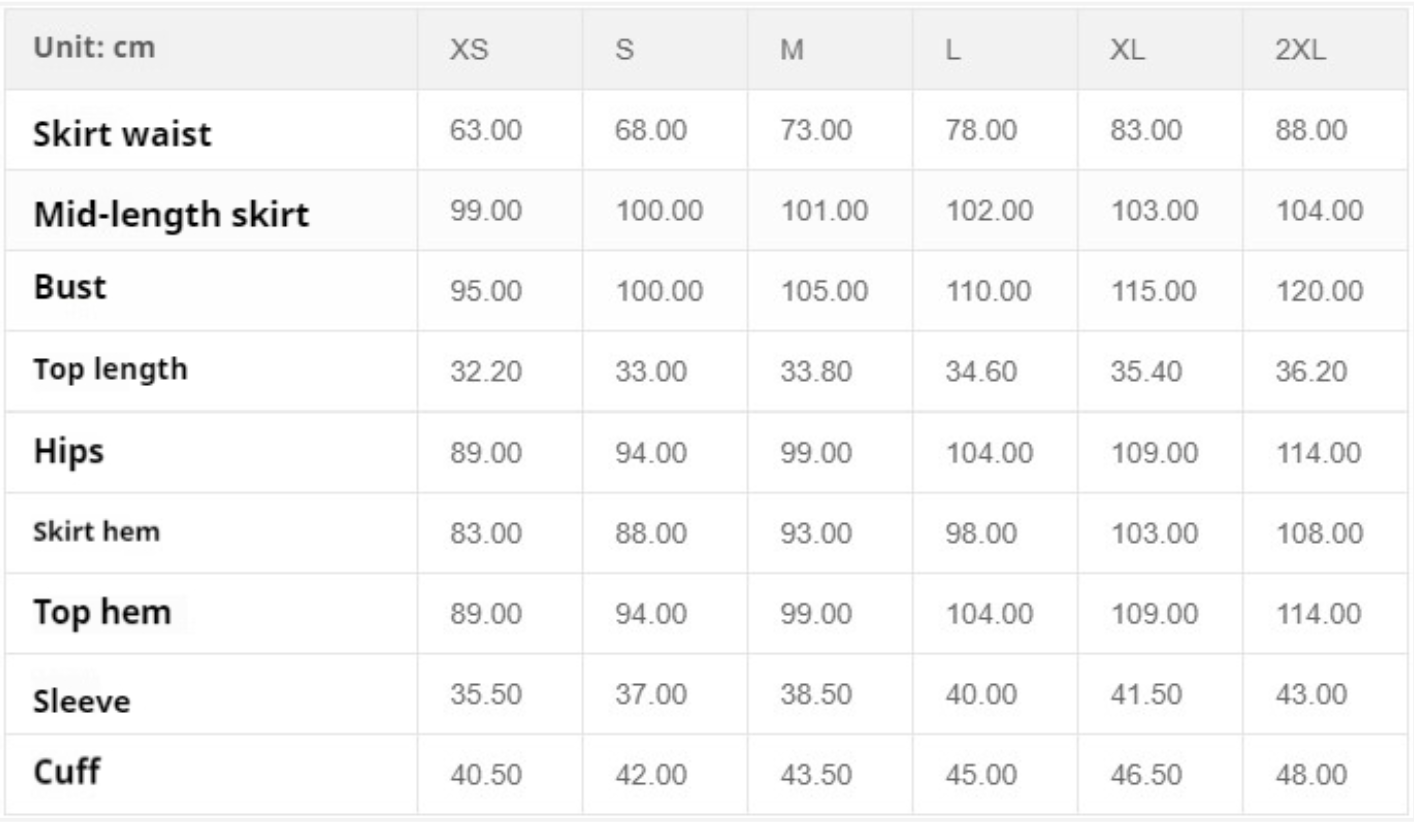Click the Sleeve row label

(x=82, y=701)
